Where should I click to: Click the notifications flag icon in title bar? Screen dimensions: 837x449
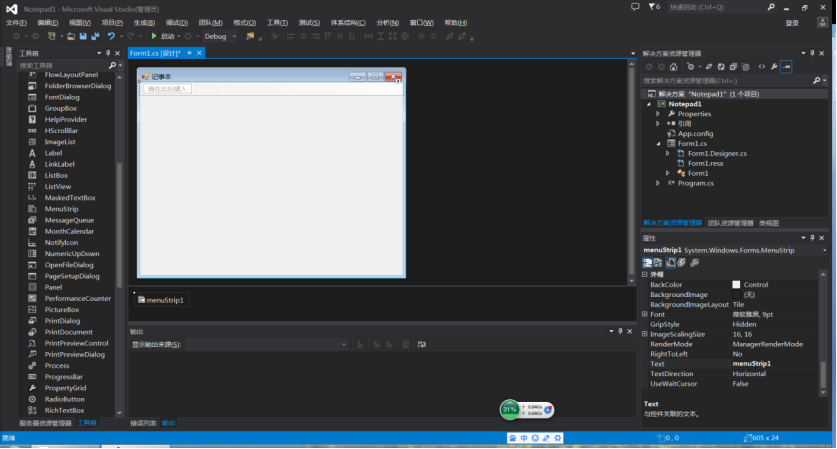click(652, 7)
